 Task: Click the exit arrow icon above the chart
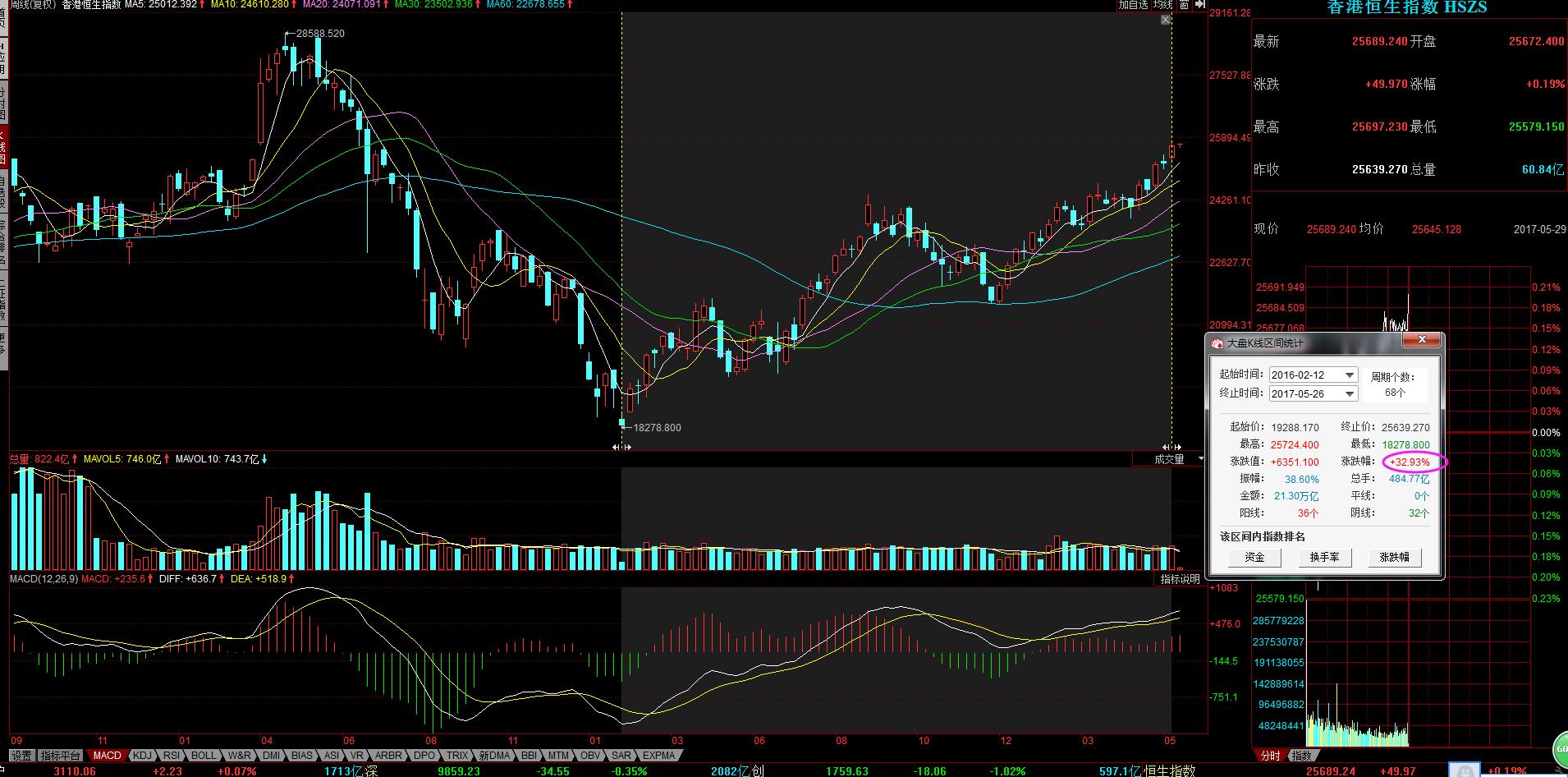pos(1199,5)
